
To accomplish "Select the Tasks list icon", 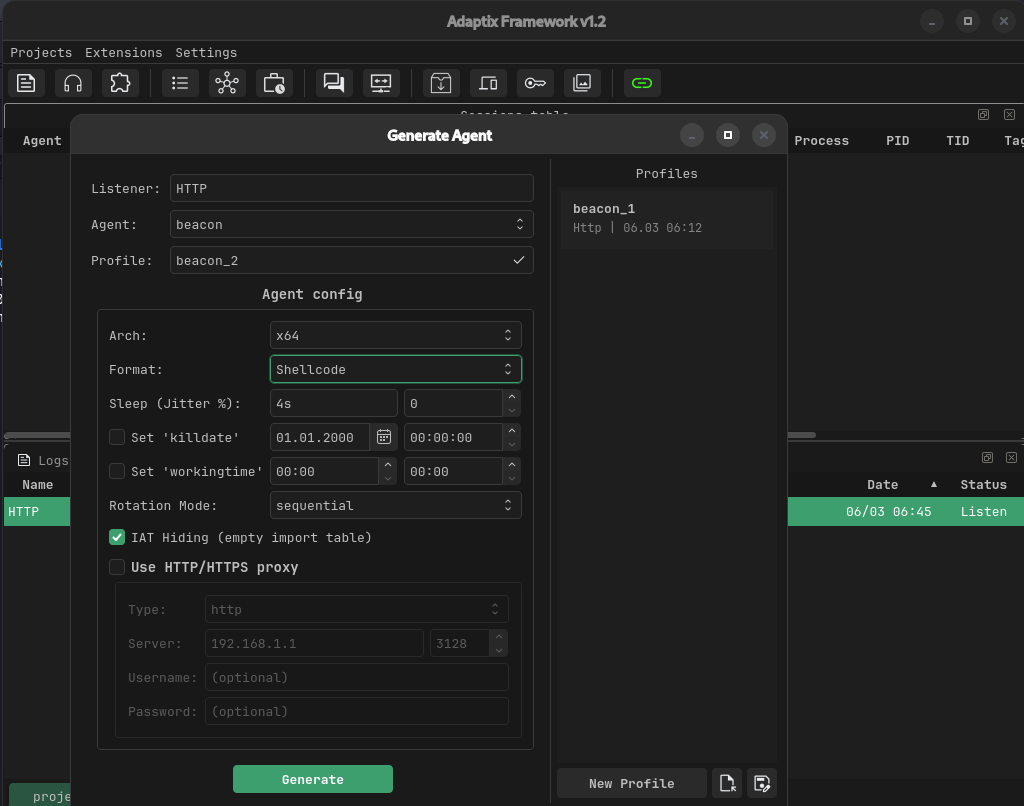I will 180,83.
